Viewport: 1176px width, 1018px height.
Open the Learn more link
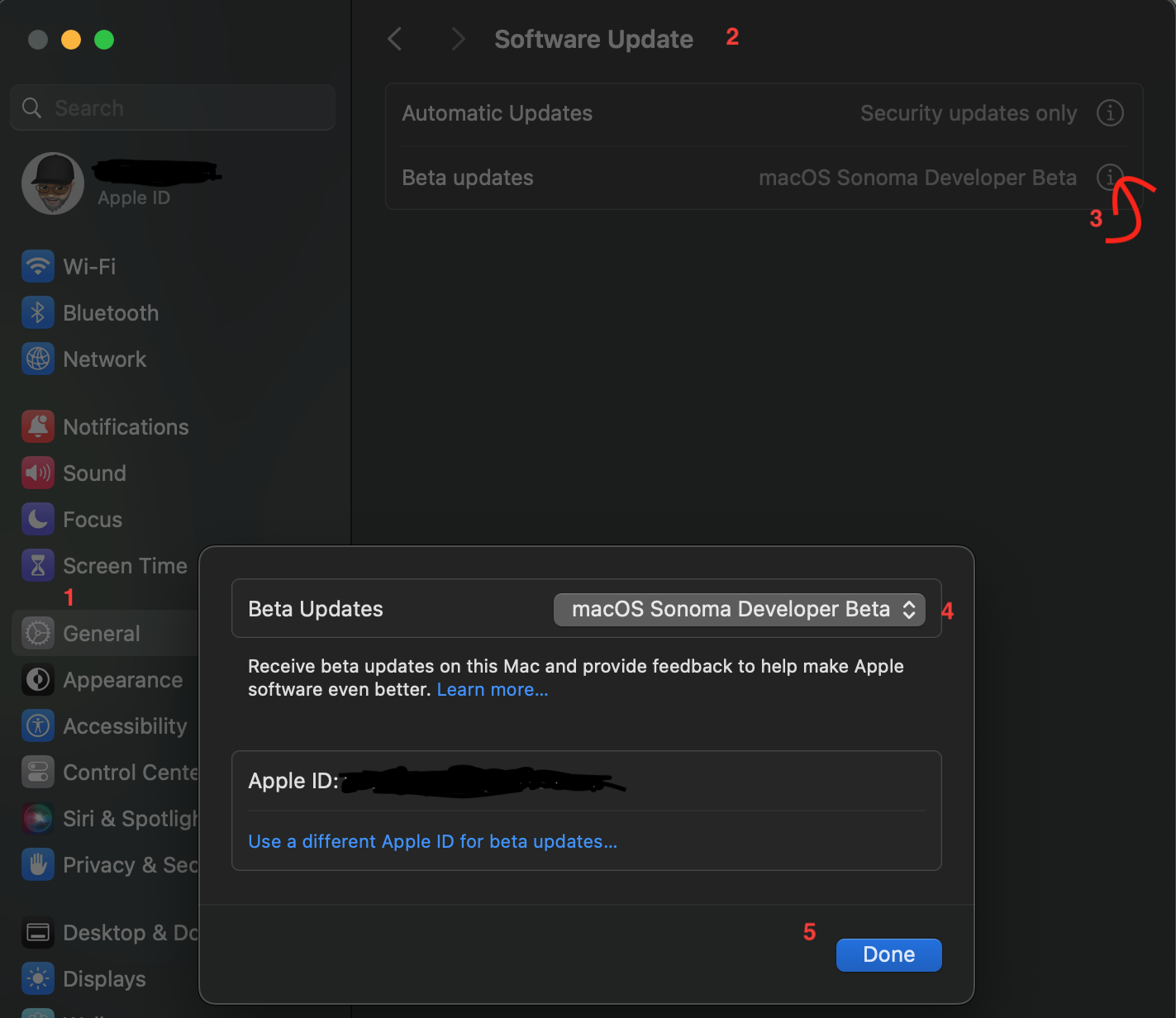point(493,689)
